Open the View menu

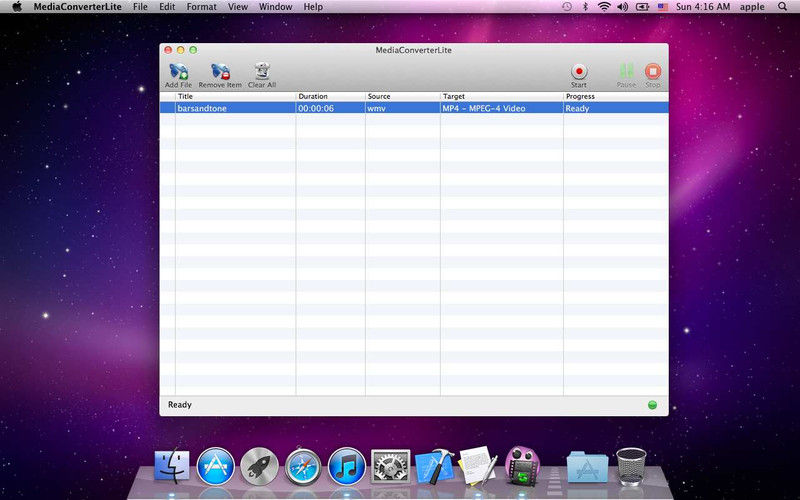pos(238,7)
